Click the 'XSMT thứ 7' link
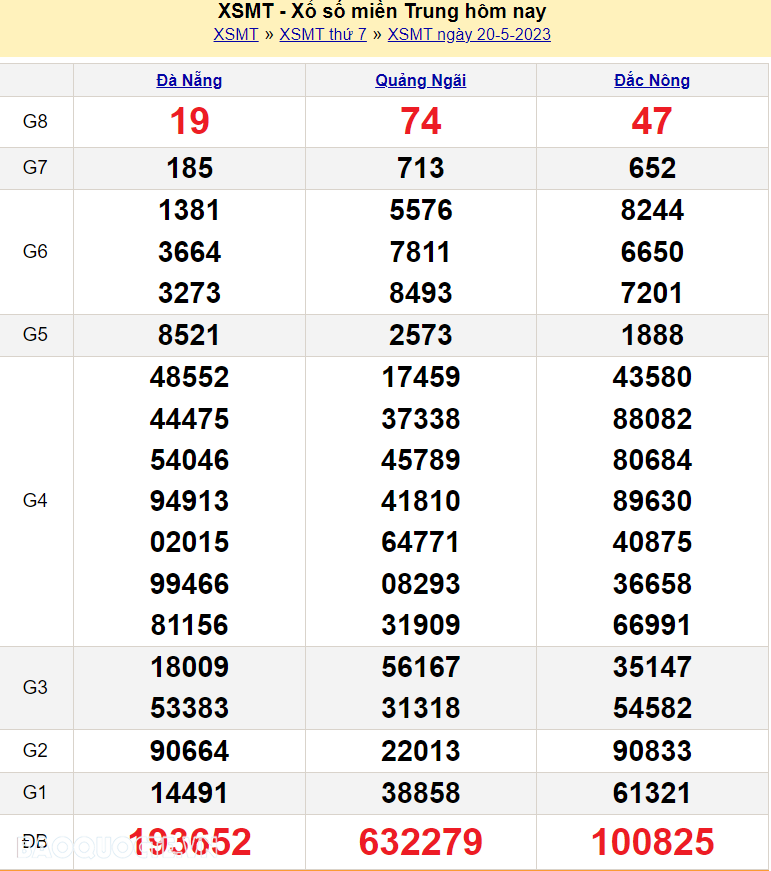 pos(323,35)
